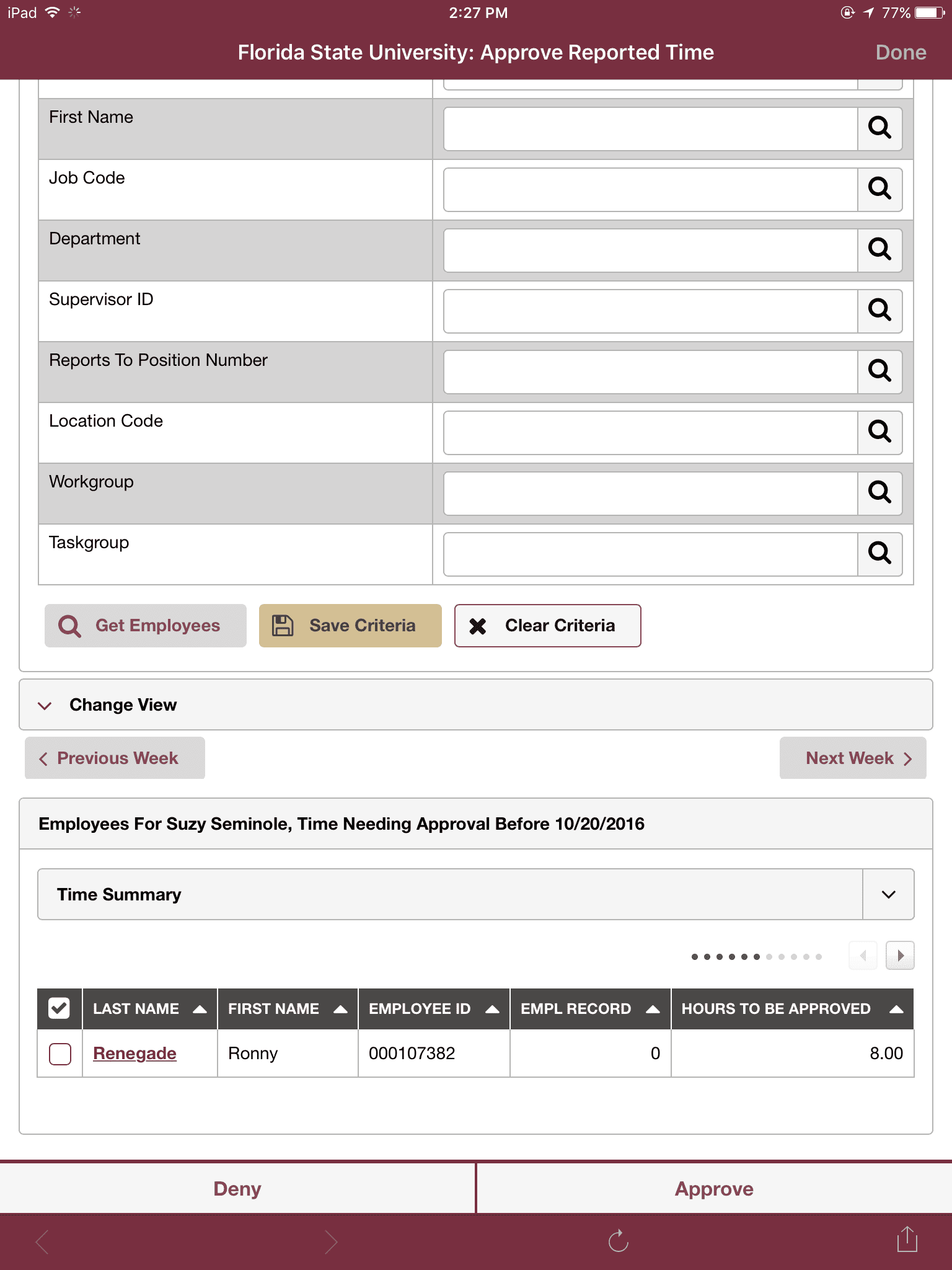Sort by Last Name column arrow
952x1270 pixels.
click(x=200, y=1009)
